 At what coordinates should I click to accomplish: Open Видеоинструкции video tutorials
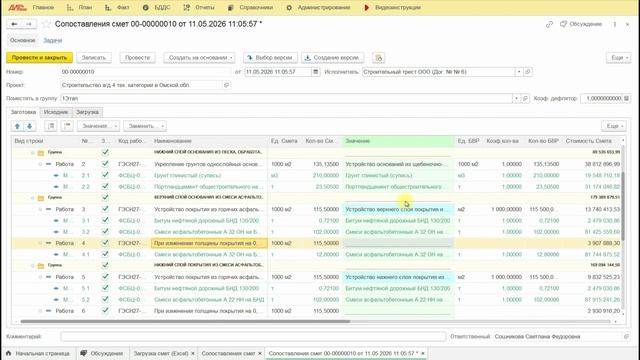pos(392,7)
